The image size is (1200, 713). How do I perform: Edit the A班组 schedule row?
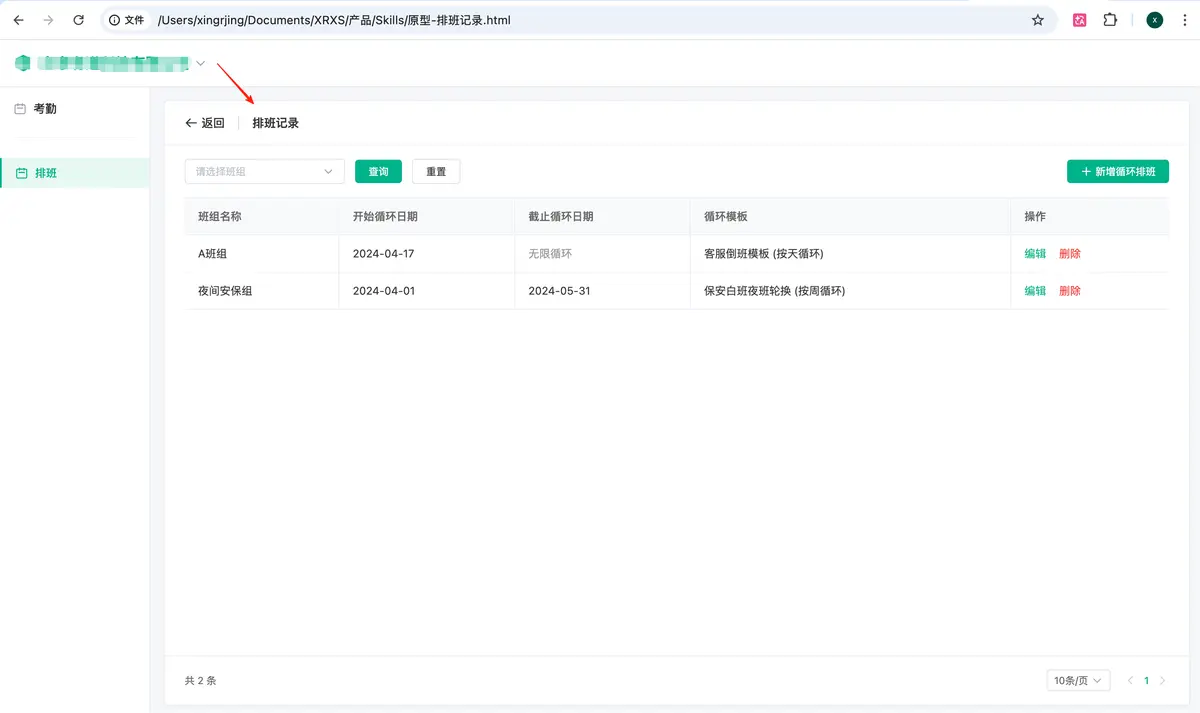pyautogui.click(x=1035, y=254)
